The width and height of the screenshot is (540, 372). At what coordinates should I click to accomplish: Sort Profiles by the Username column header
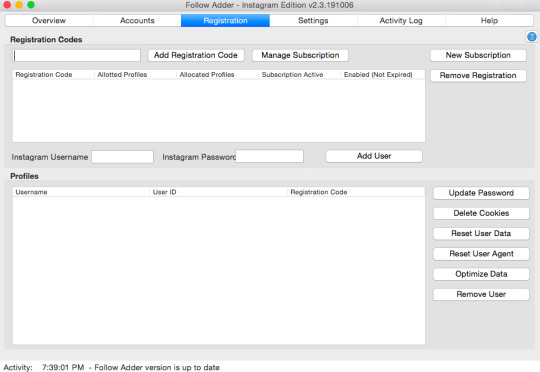tap(81, 192)
